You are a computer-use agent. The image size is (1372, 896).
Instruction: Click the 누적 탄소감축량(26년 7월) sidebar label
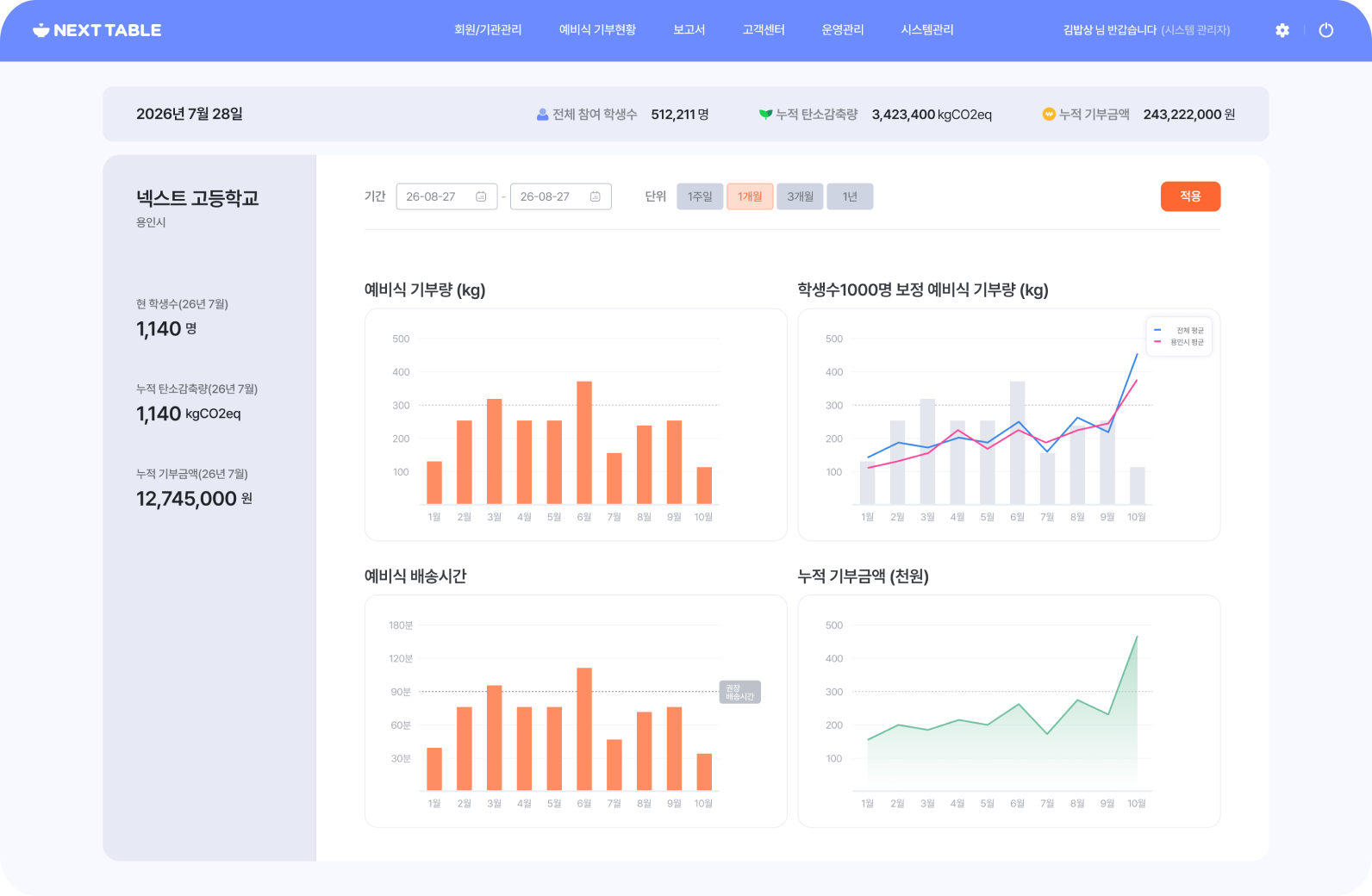coord(196,389)
